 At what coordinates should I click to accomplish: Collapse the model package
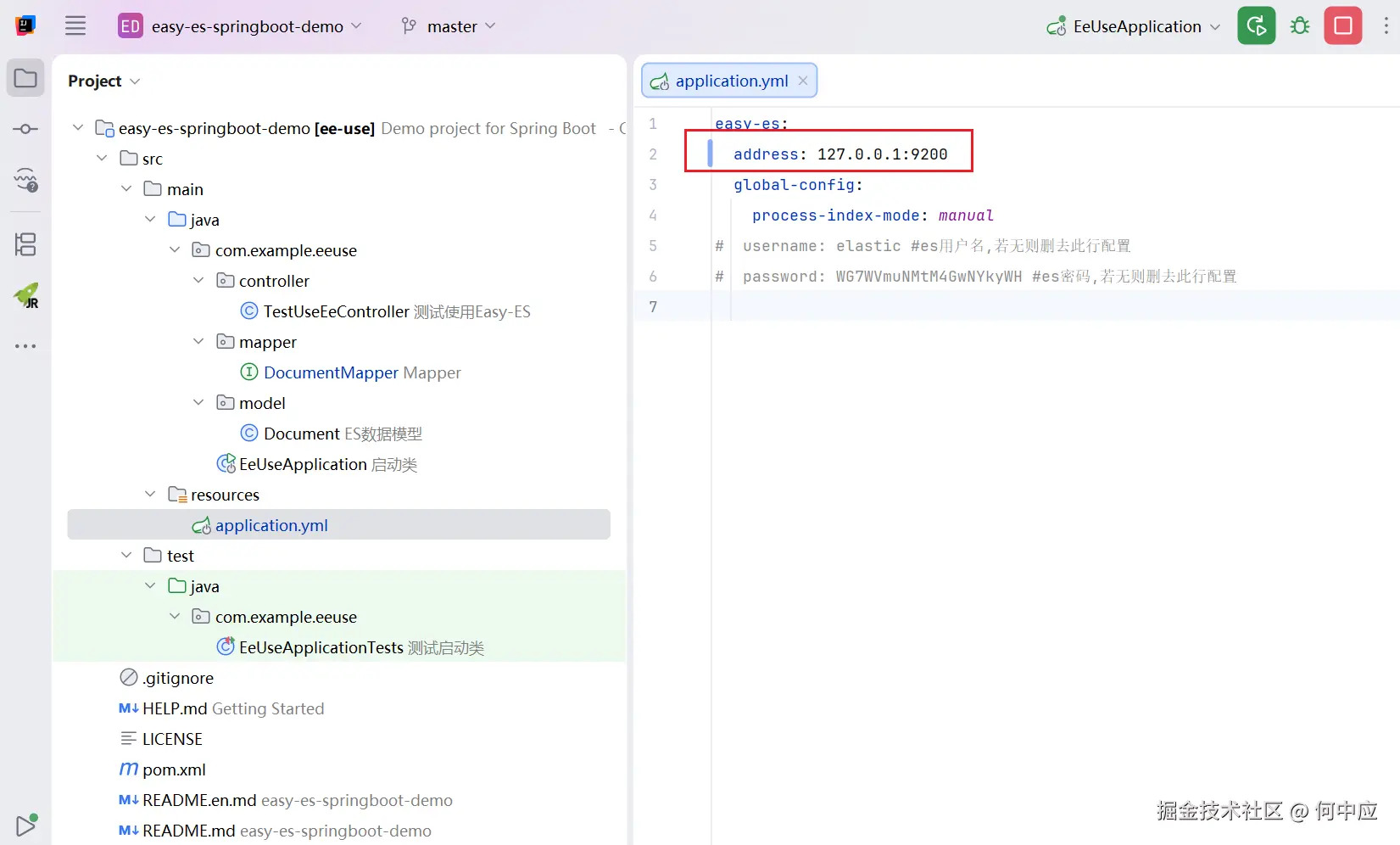tap(198, 402)
